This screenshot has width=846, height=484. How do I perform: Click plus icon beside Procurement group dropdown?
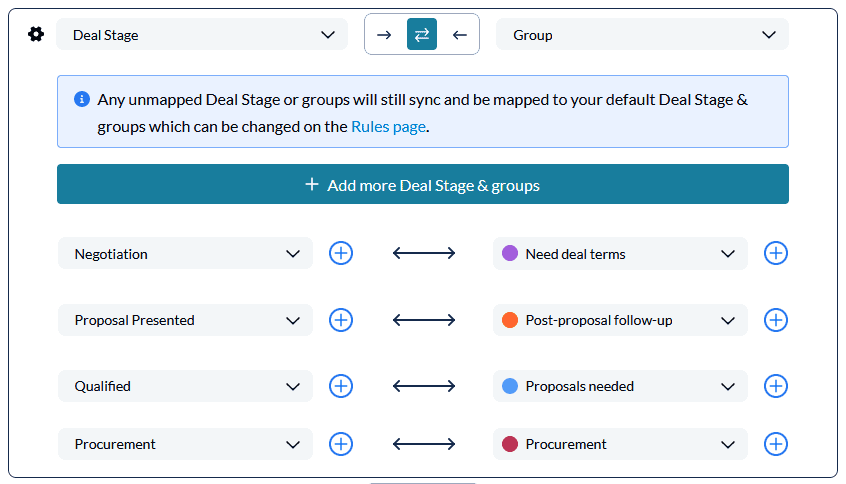point(776,444)
